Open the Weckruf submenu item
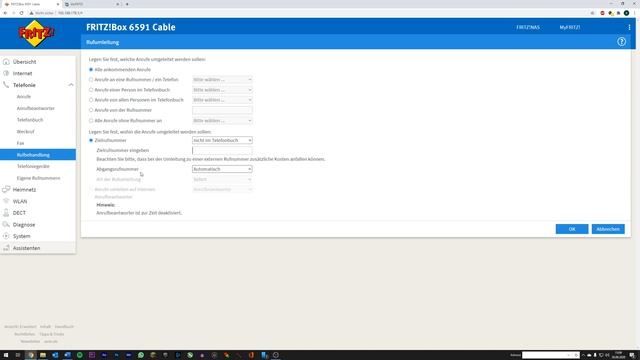This screenshot has height=360, width=640. click(x=25, y=132)
